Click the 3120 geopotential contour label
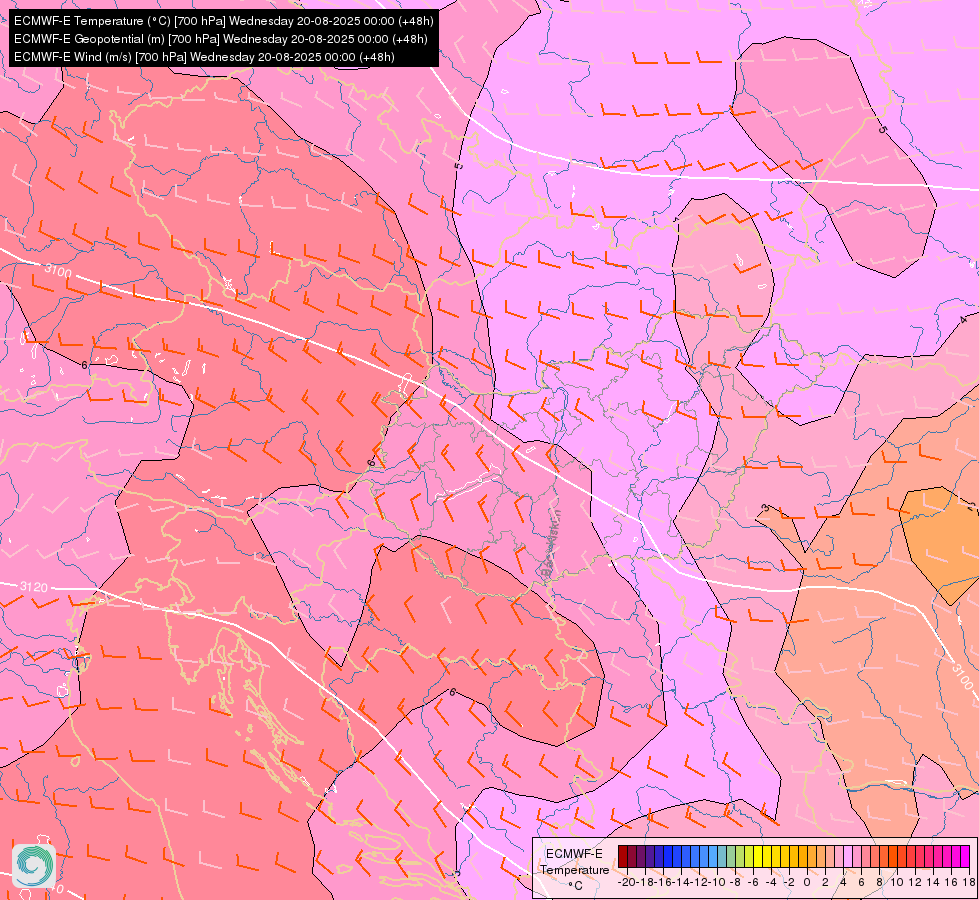This screenshot has width=979, height=900. click(34, 587)
